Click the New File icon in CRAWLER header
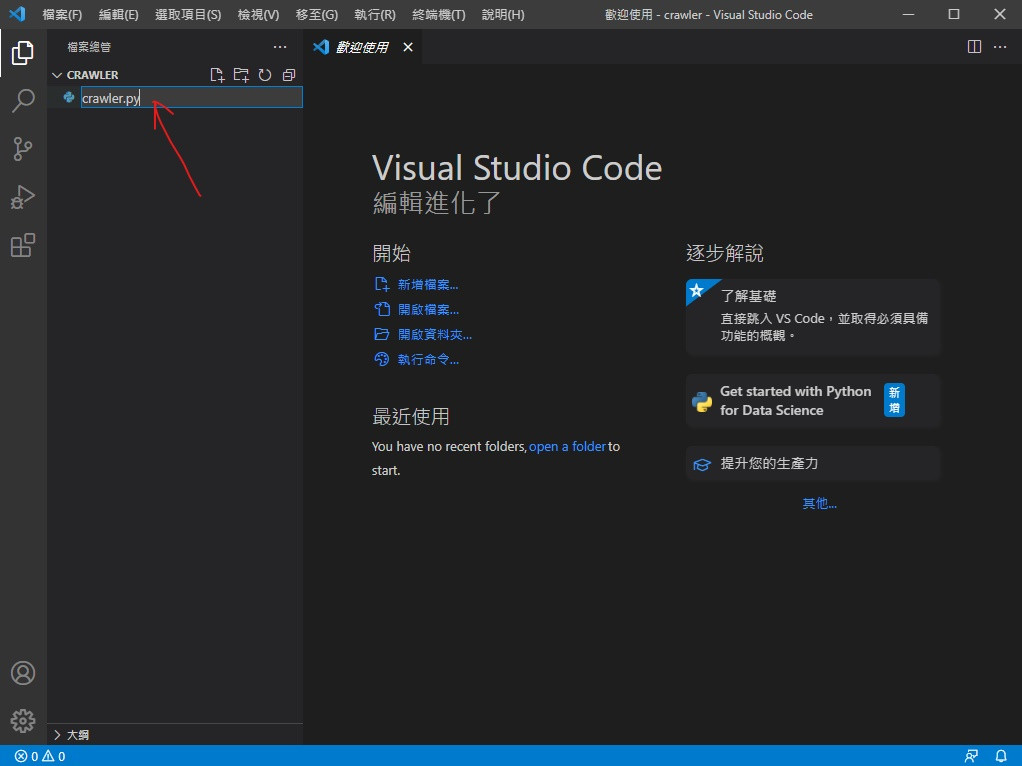This screenshot has height=766, width=1022. 217,75
